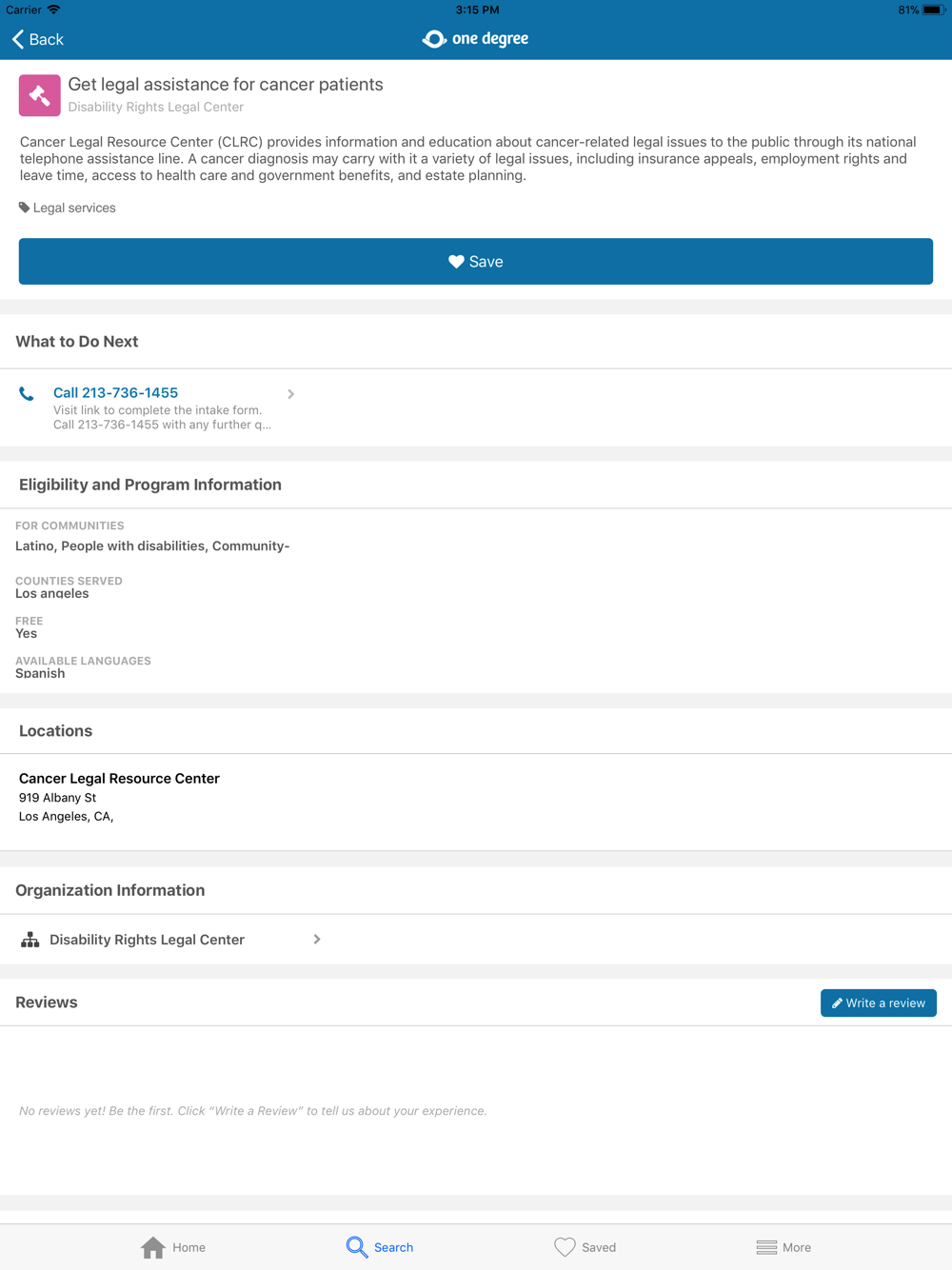Screen dimensions: 952x1270
Task: Open the Home tab icon
Action: pos(153,1247)
